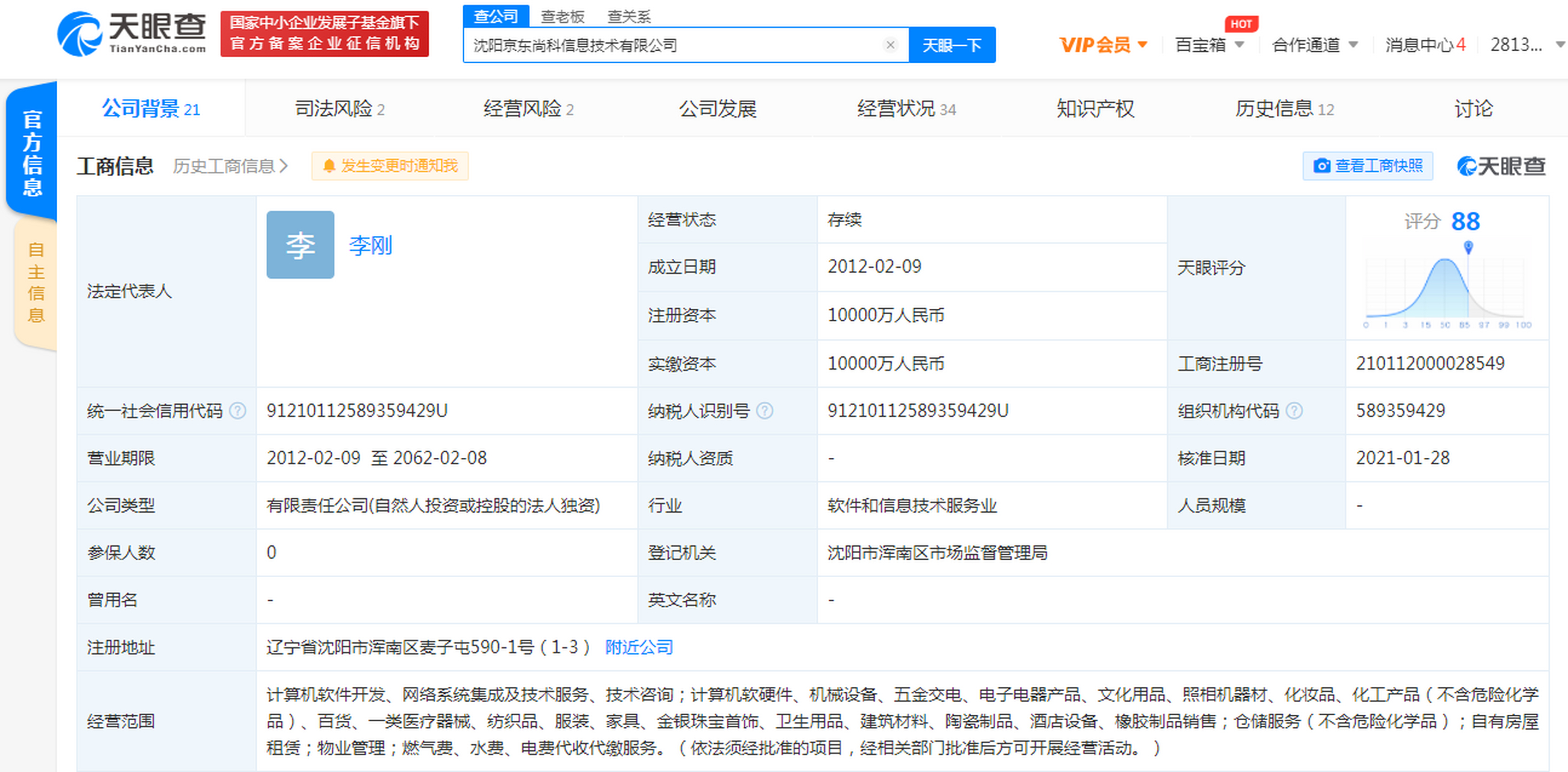1568x772 pixels.
Task: Click the HOT badge above 百宝箱
Action: coord(1241,24)
